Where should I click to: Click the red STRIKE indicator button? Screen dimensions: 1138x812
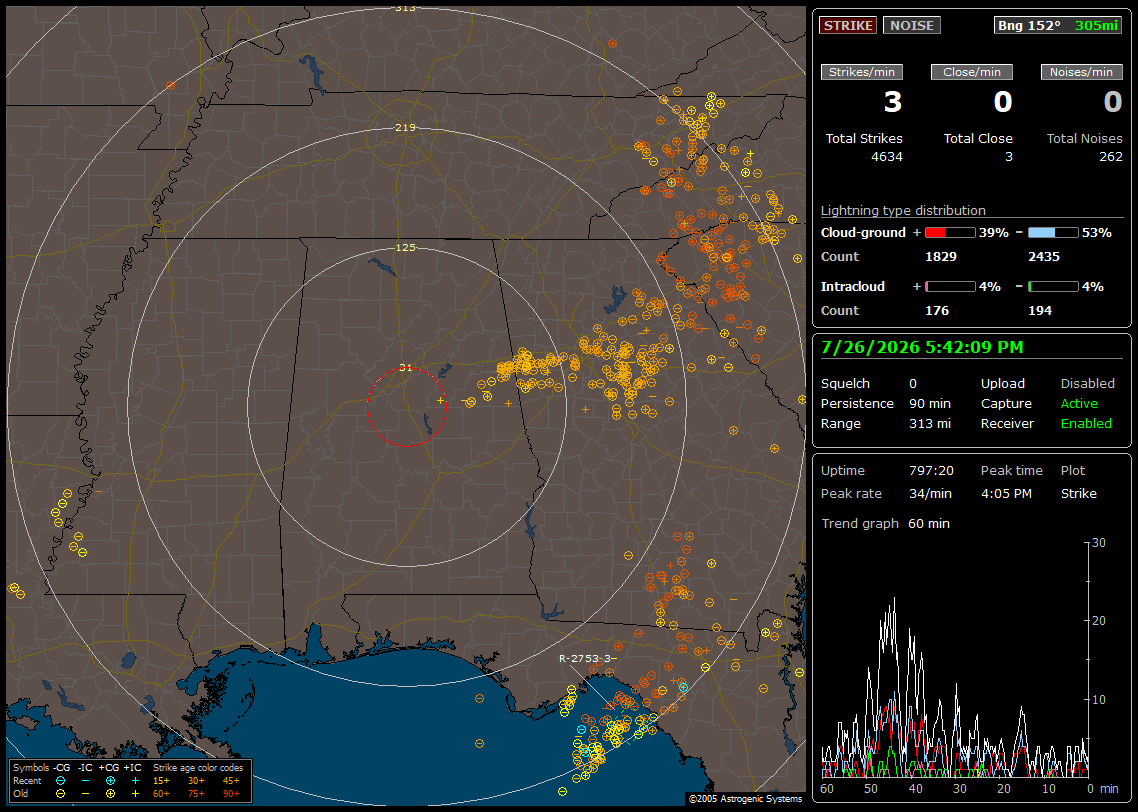click(848, 25)
